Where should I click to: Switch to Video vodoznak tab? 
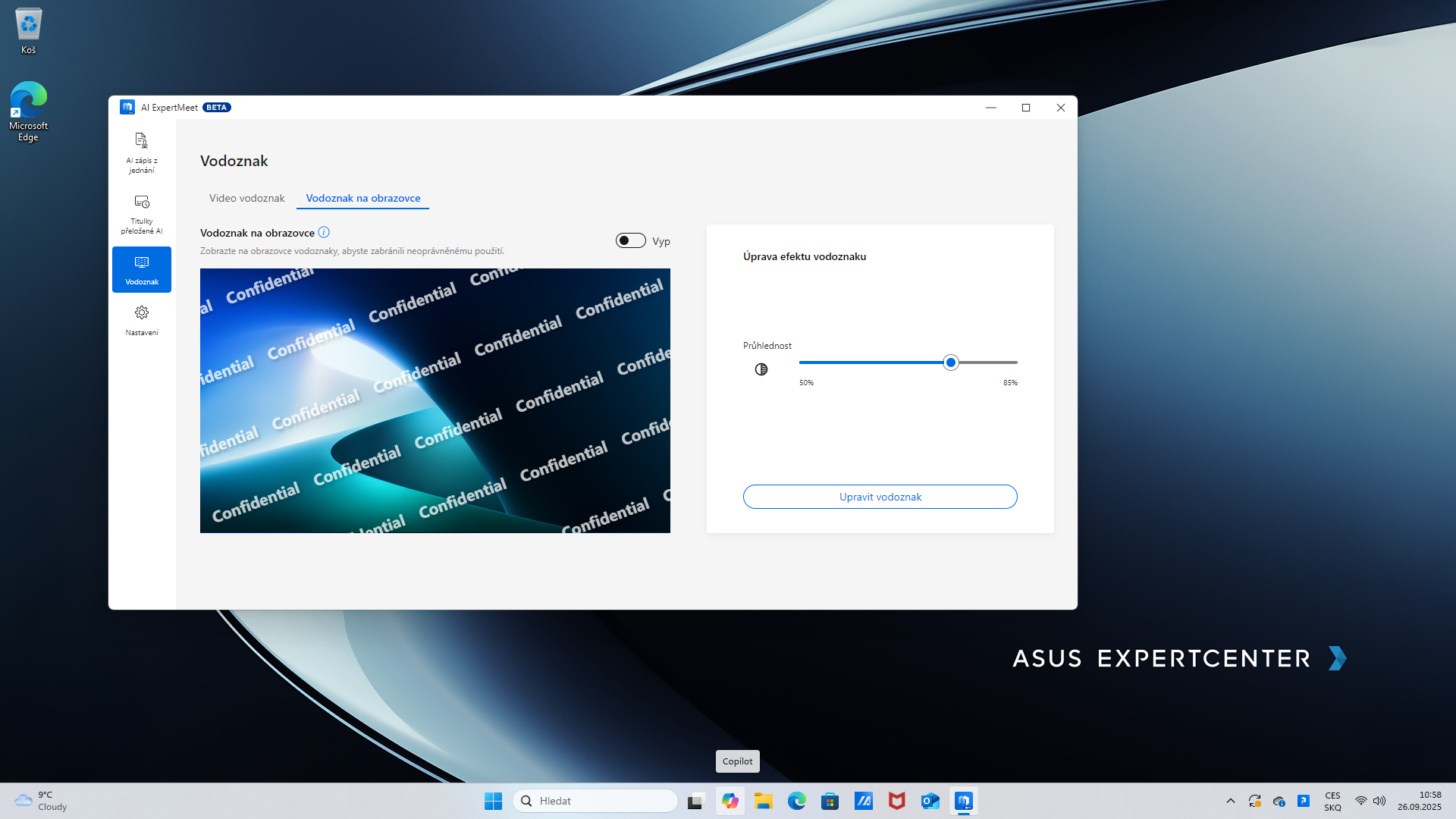click(246, 198)
